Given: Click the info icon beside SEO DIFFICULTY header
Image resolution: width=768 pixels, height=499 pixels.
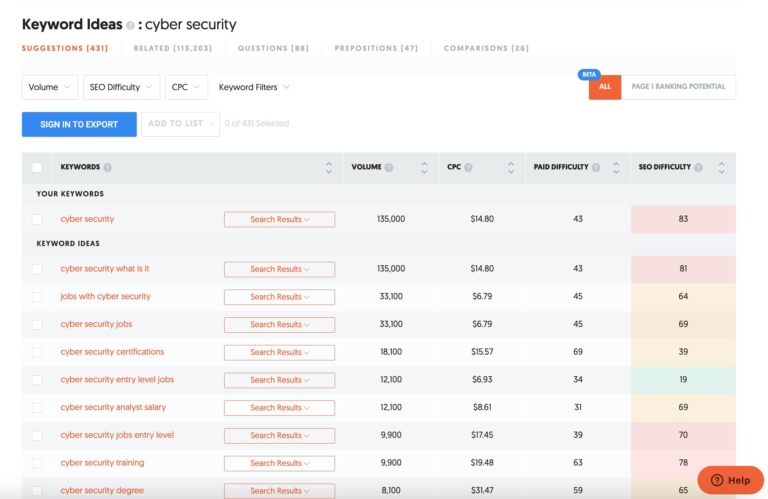Looking at the screenshot, I should (698, 168).
